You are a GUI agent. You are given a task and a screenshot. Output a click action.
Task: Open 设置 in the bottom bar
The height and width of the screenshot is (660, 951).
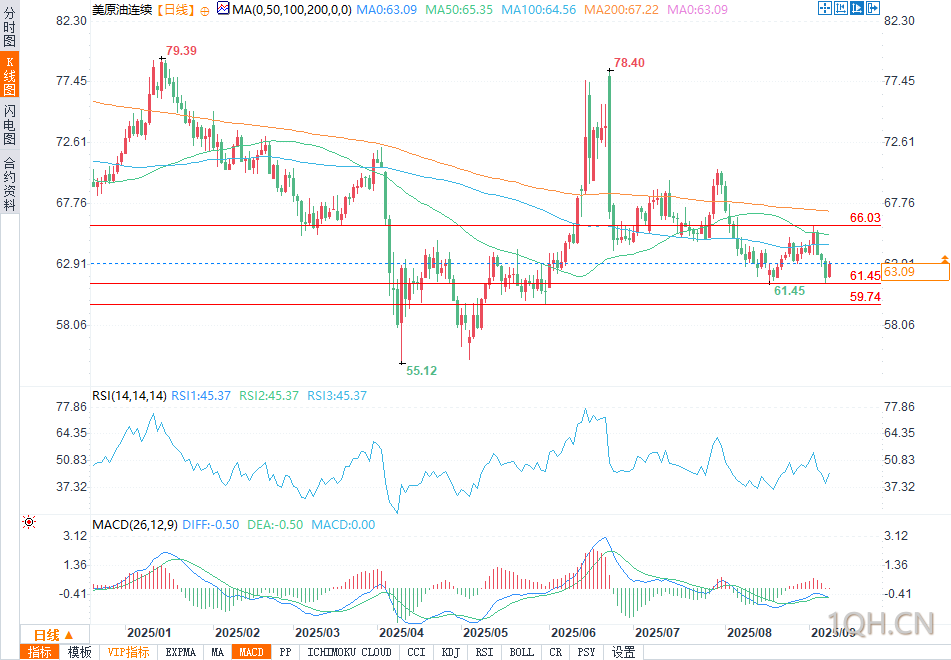pos(623,652)
